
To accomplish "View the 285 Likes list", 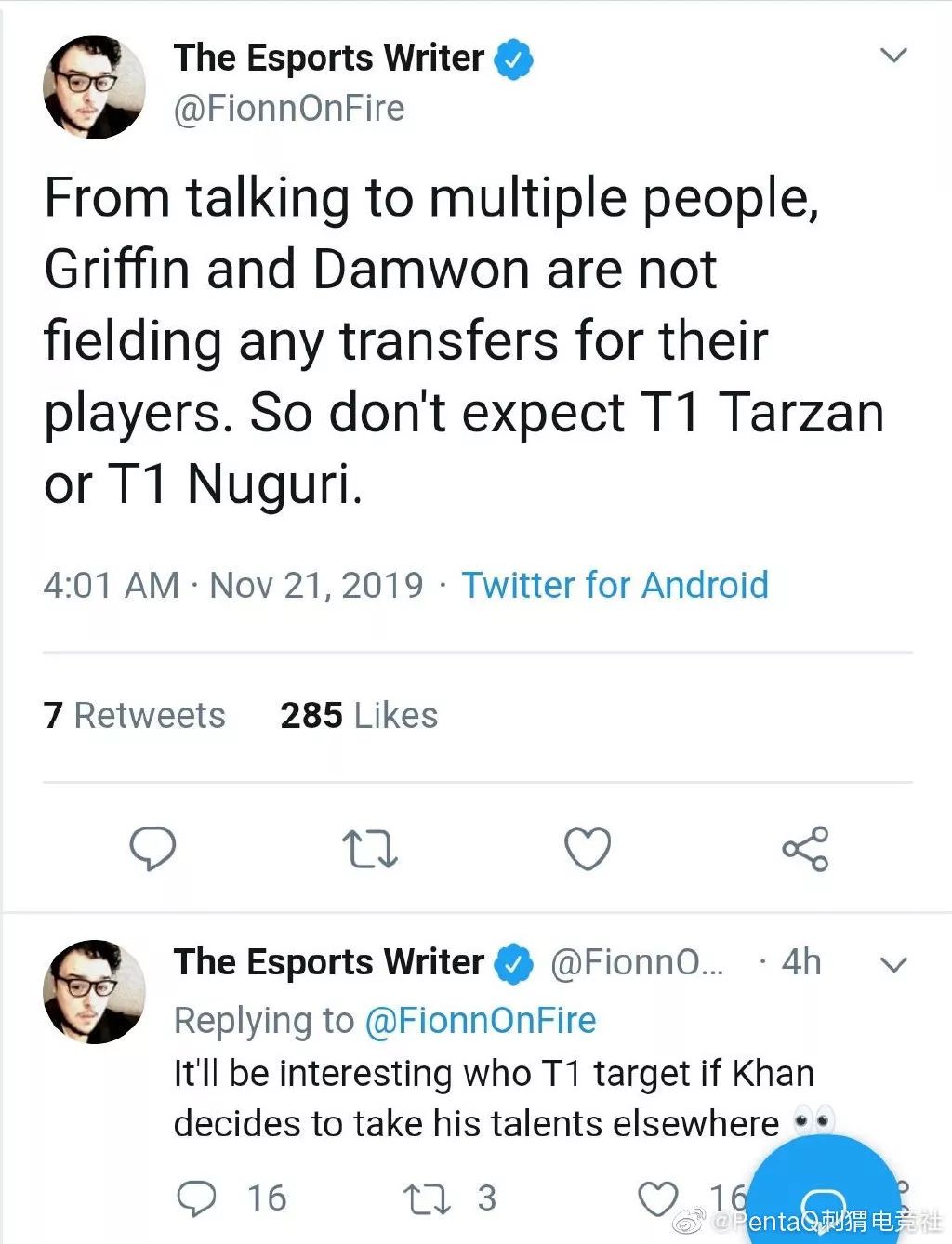I will click(359, 715).
